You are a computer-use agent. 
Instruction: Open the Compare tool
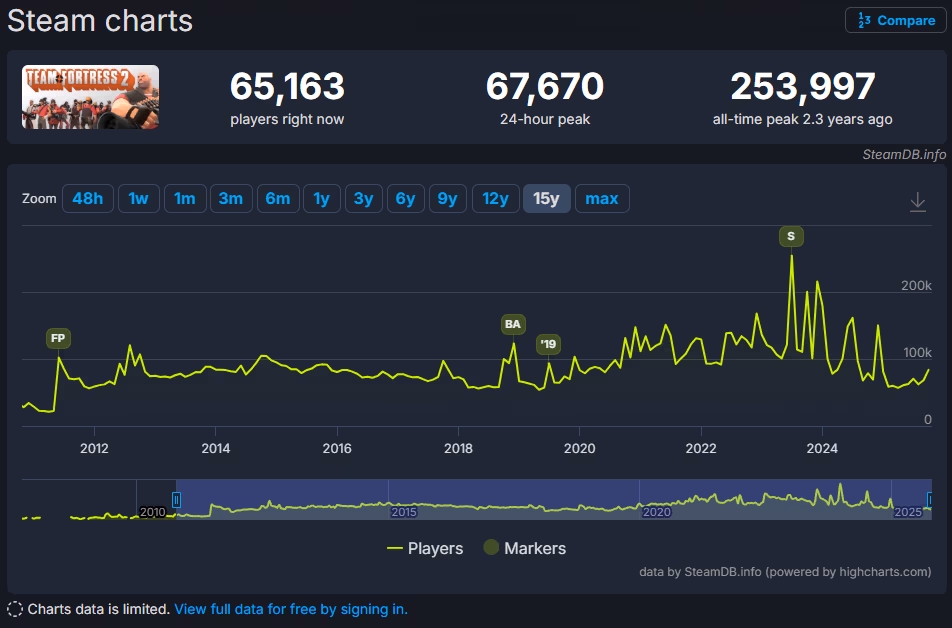tap(896, 21)
